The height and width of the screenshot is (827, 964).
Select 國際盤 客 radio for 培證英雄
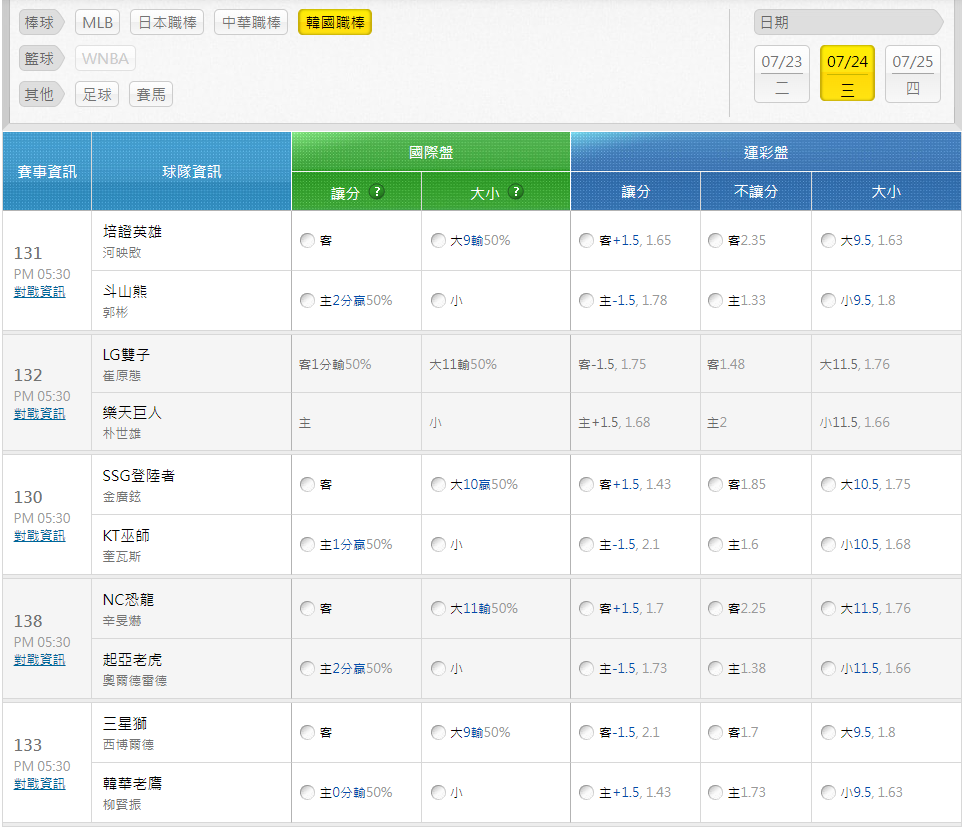307,240
